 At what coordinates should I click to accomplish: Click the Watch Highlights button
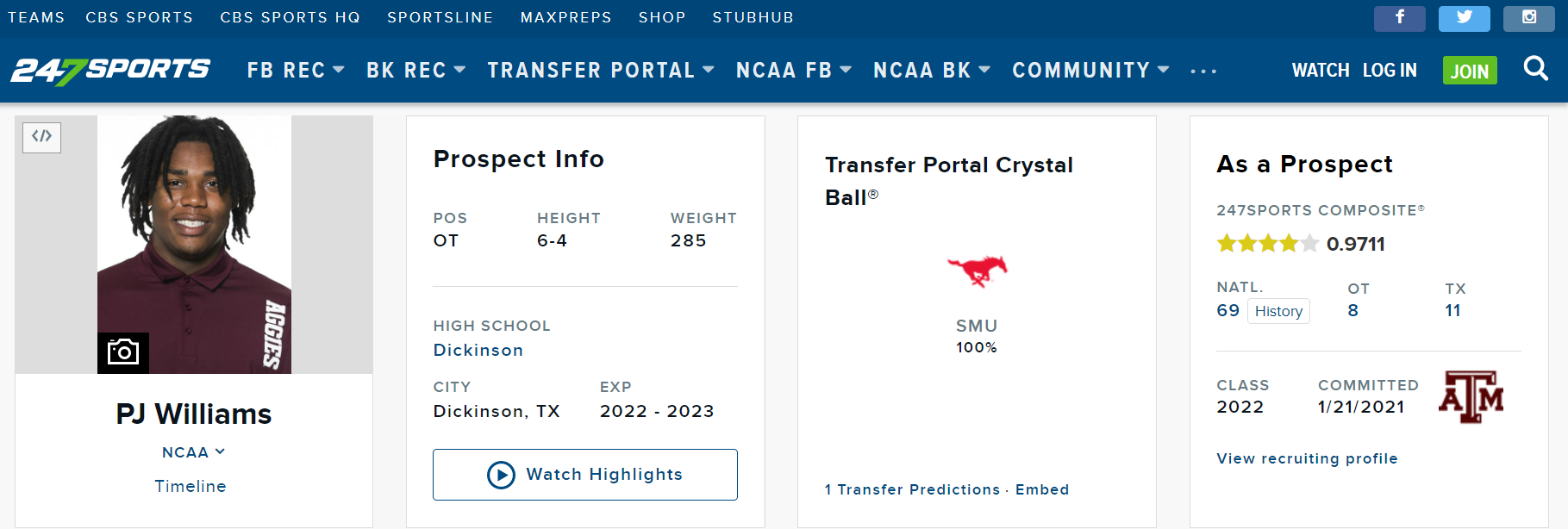coord(585,475)
